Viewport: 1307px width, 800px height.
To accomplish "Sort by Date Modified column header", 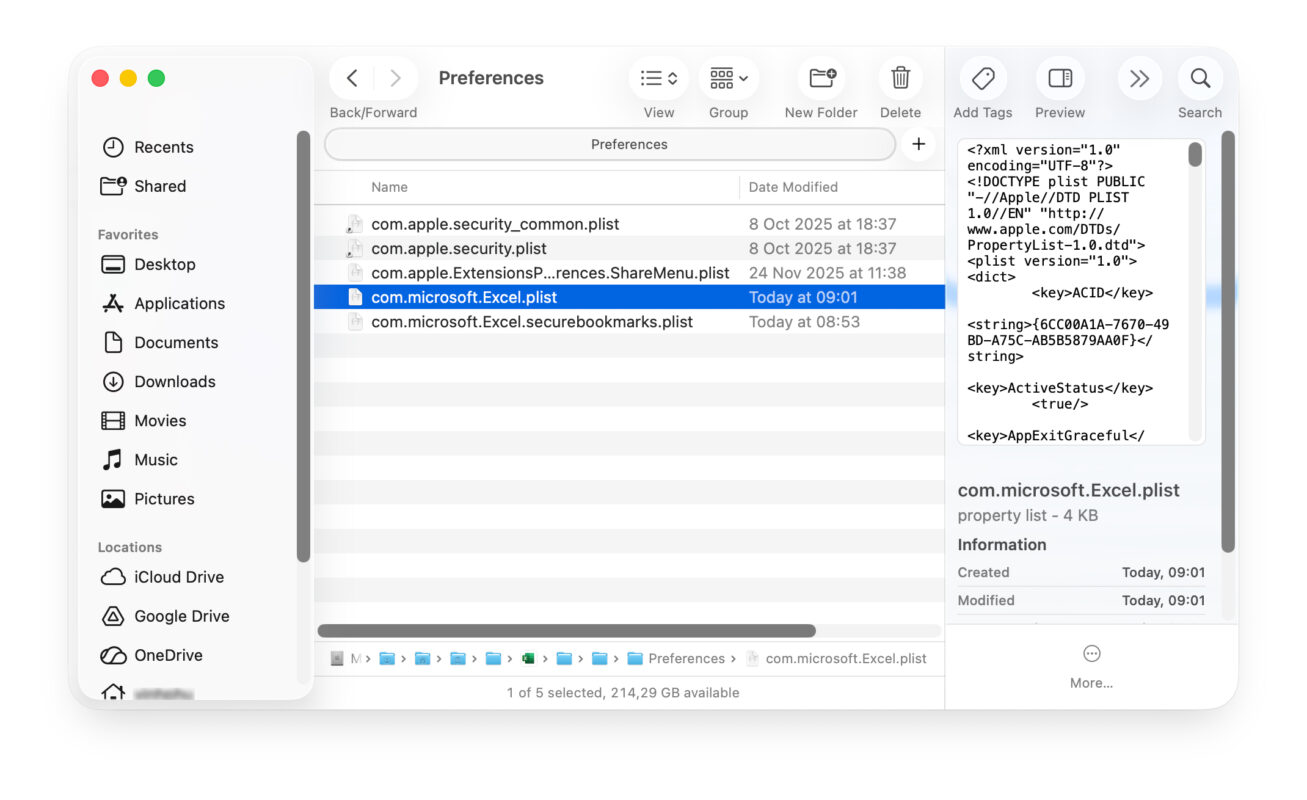I will [793, 187].
